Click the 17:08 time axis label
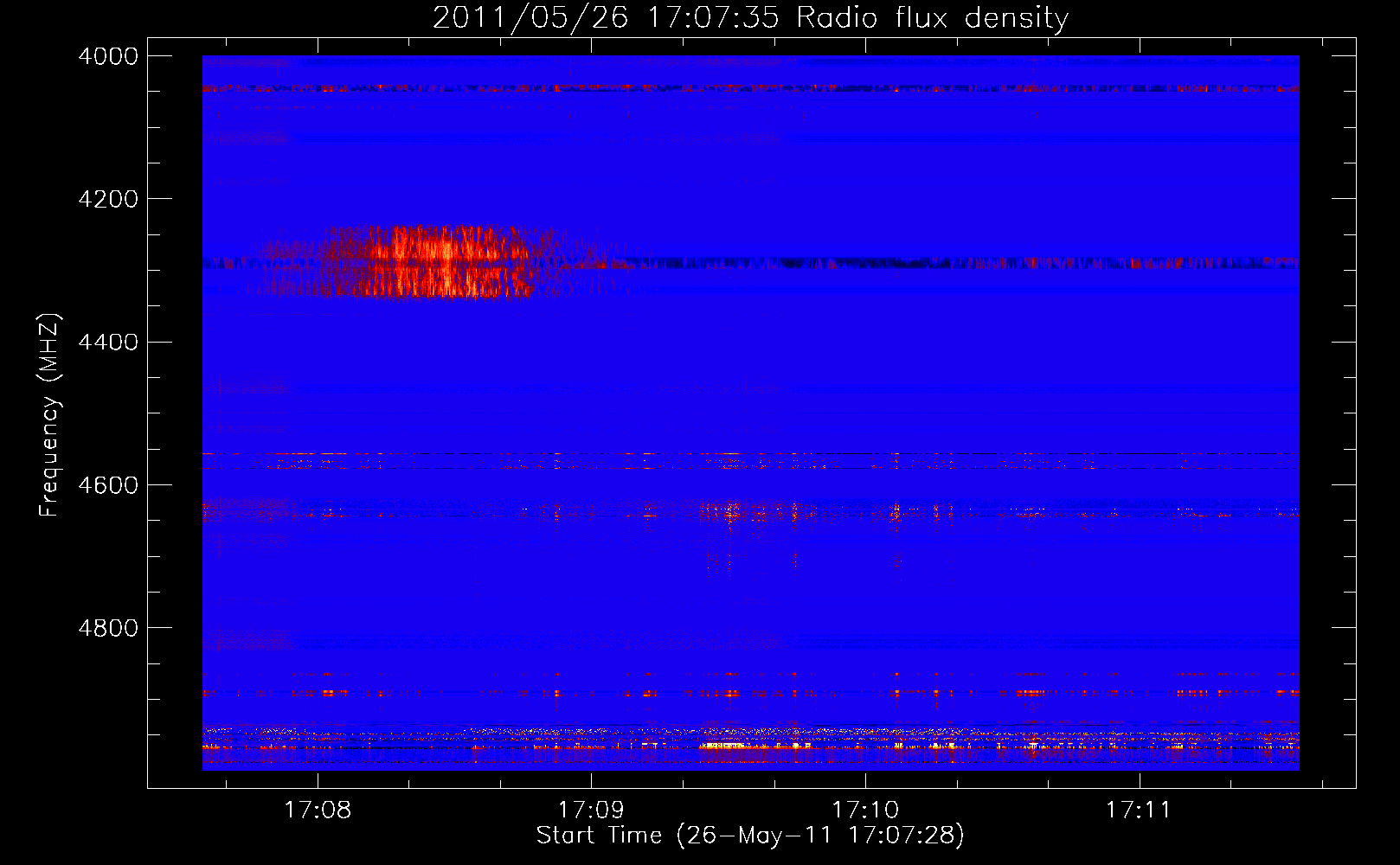Image resolution: width=1400 pixels, height=865 pixels. [318, 811]
